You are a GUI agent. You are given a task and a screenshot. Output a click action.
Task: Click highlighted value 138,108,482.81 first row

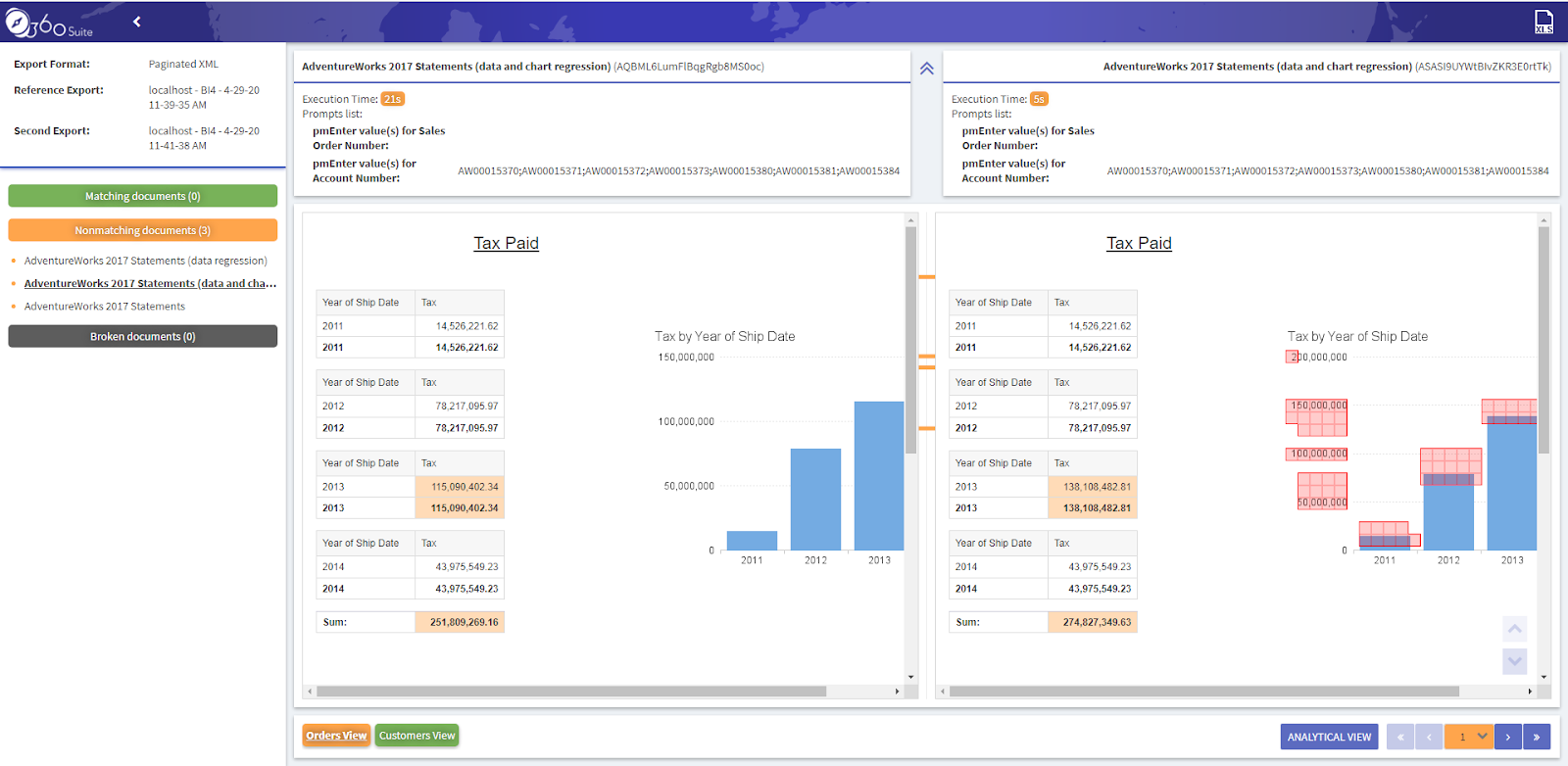(x=1093, y=486)
